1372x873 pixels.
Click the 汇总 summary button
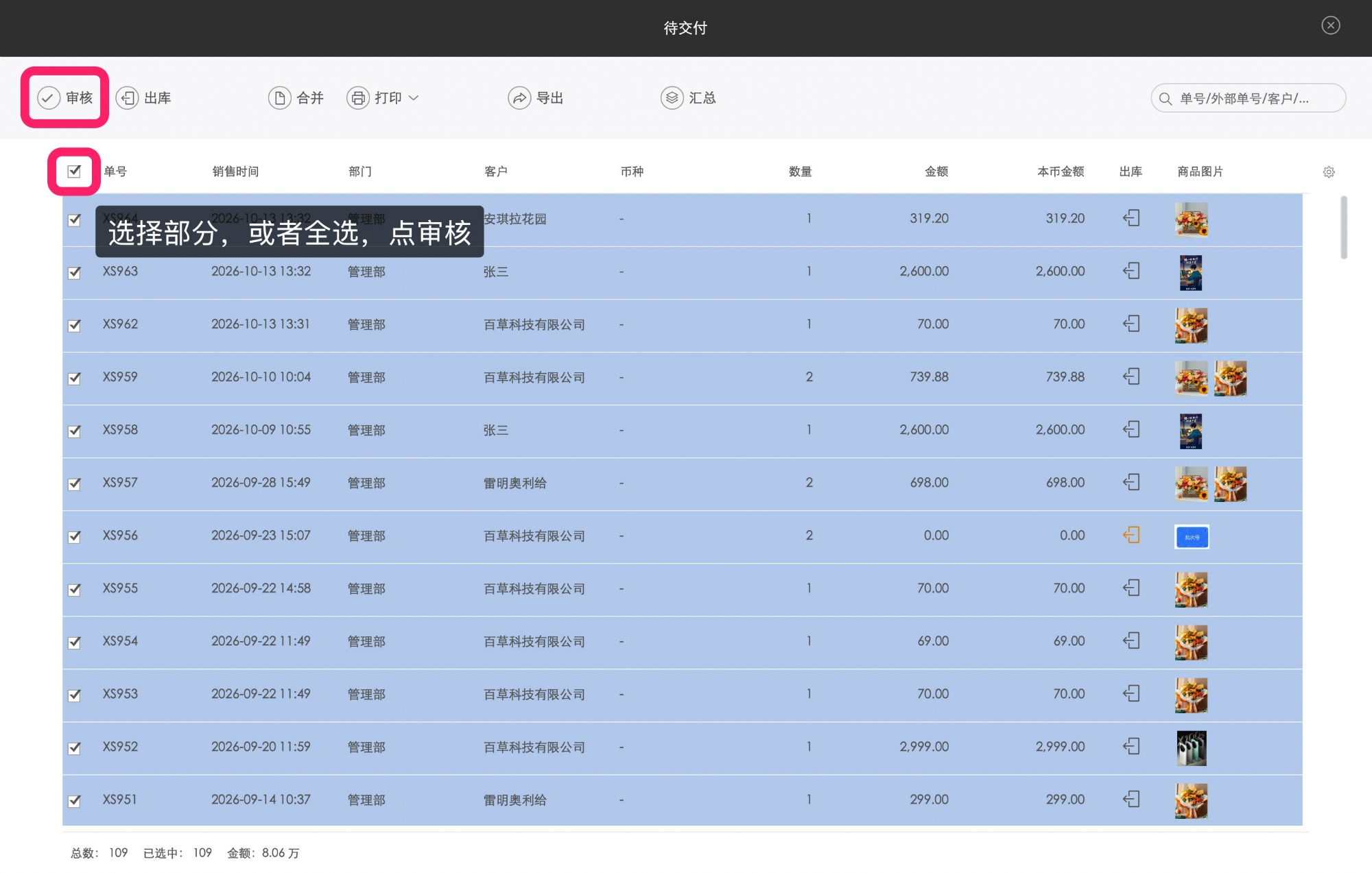pos(689,98)
